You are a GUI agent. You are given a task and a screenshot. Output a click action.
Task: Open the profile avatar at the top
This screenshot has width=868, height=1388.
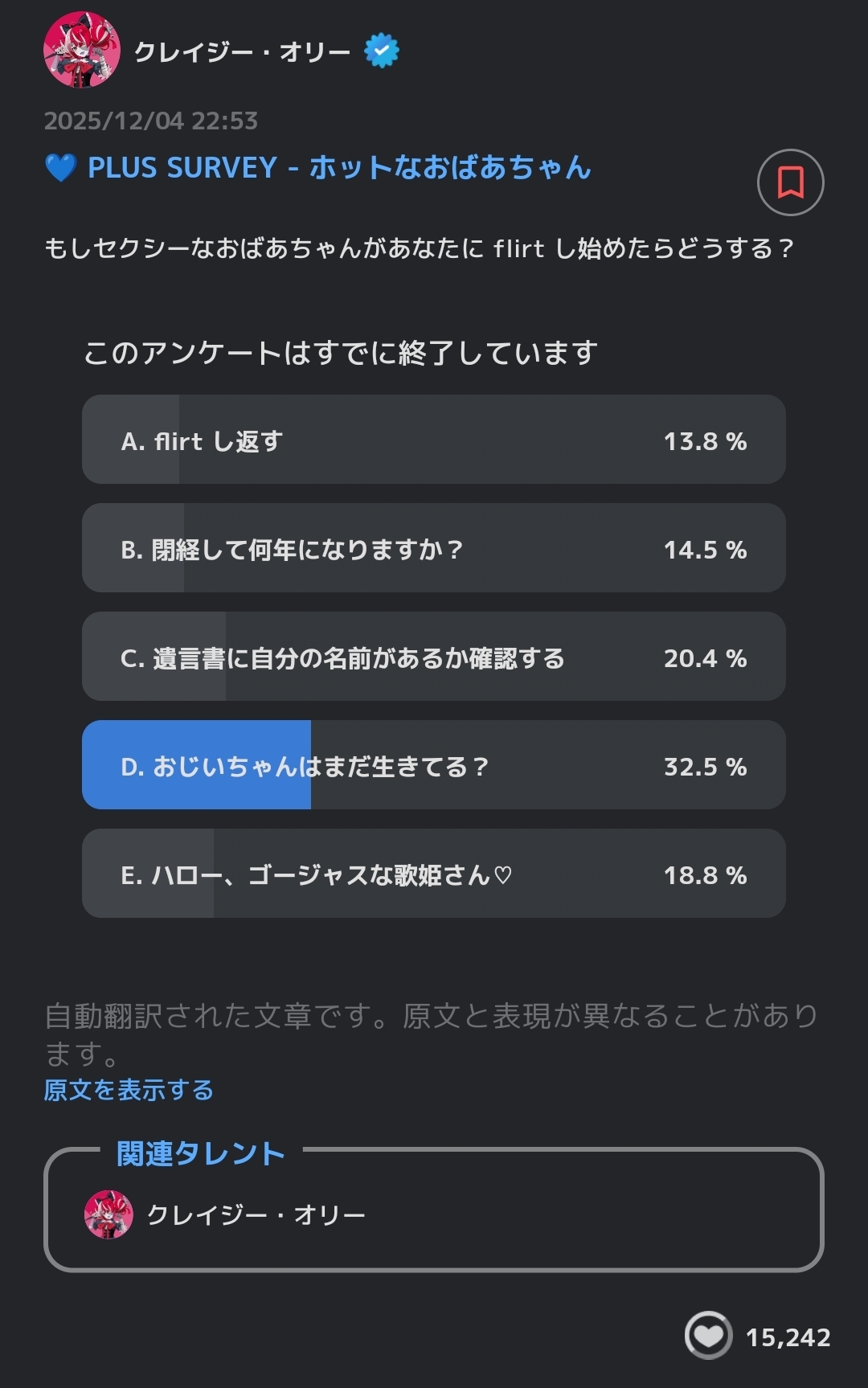click(x=82, y=50)
